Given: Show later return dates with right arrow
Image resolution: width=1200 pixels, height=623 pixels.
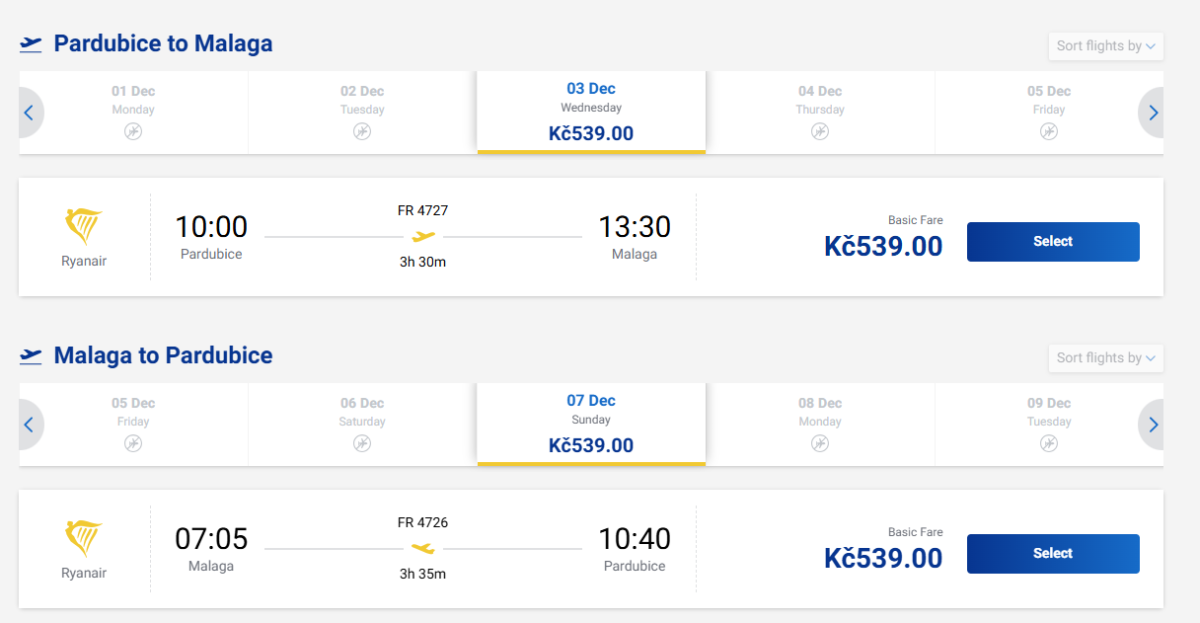Looking at the screenshot, I should 1153,425.
